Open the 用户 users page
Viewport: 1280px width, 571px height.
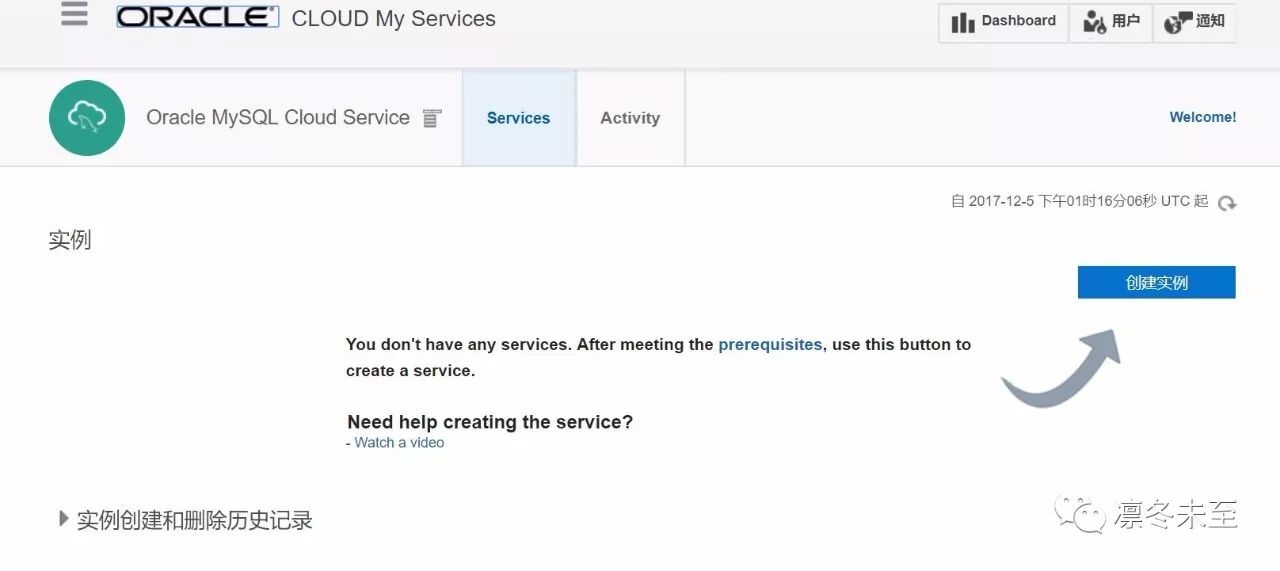(x=1111, y=22)
